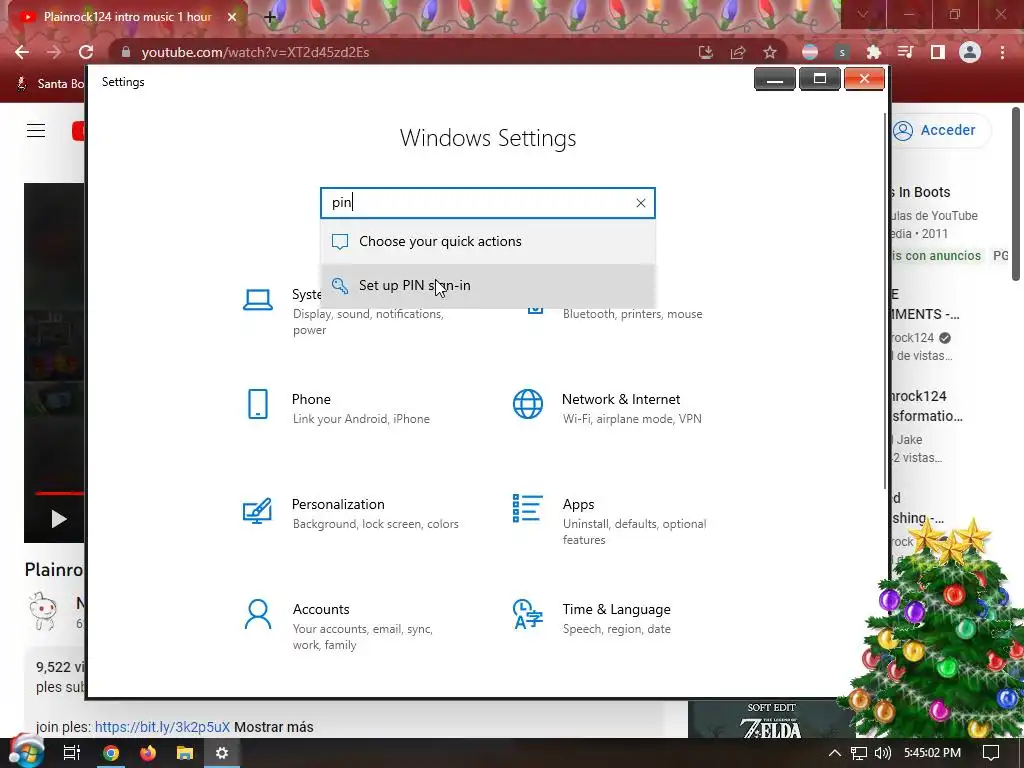Viewport: 1024px width, 768px height.
Task: Go back in Chrome browser
Action: click(x=22, y=52)
